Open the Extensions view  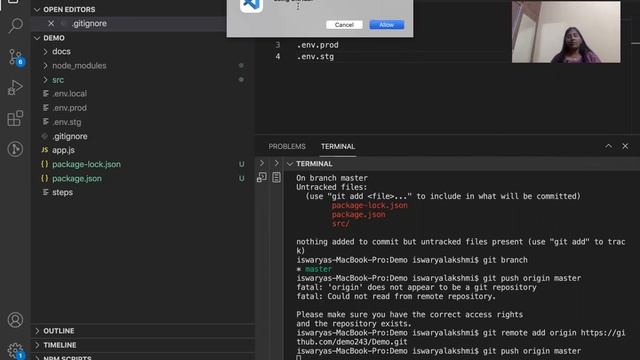point(15,118)
